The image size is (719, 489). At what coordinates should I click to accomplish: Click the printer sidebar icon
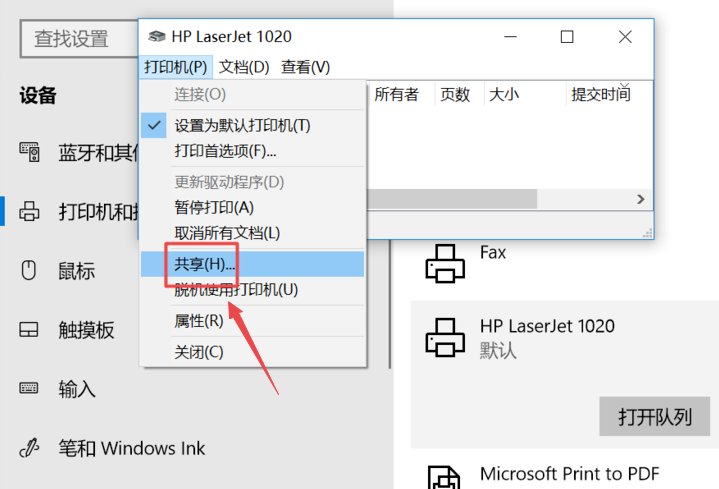29,211
